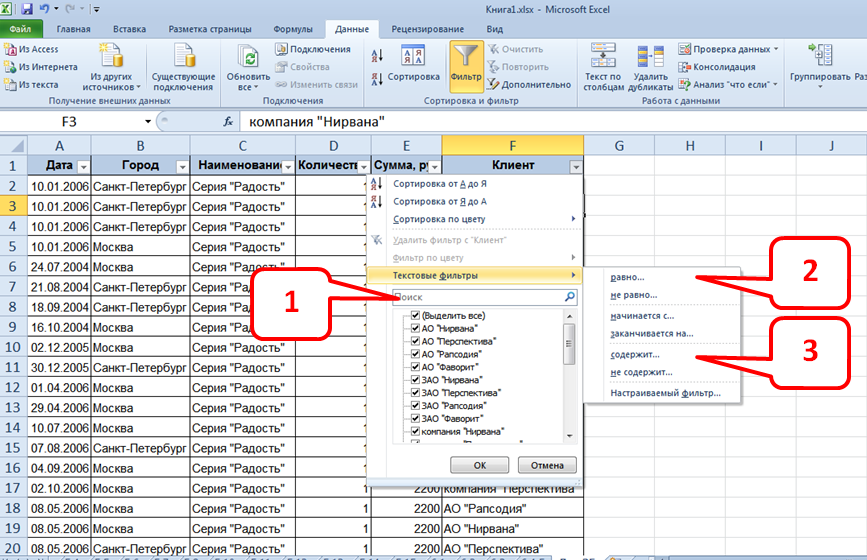Toggle the (Выделить все) checkbox
867x560 pixels.
[415, 317]
